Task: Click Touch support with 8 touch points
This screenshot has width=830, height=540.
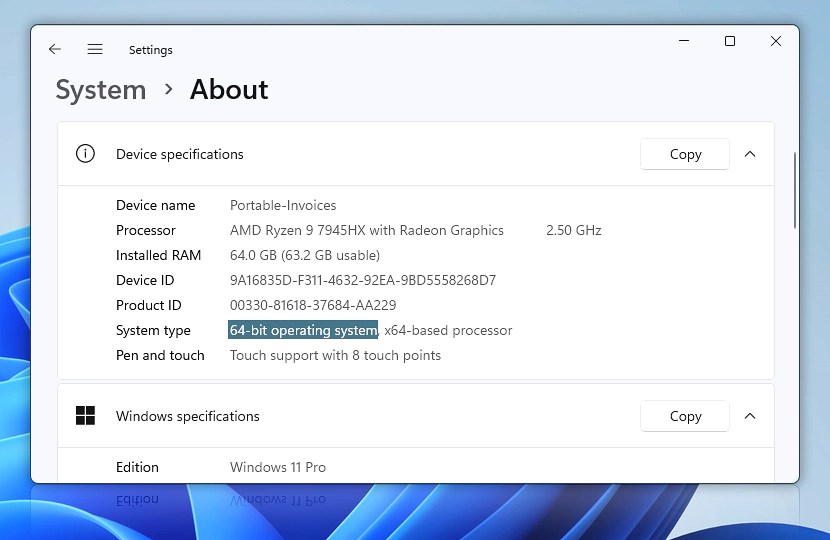Action: pyautogui.click(x=335, y=355)
